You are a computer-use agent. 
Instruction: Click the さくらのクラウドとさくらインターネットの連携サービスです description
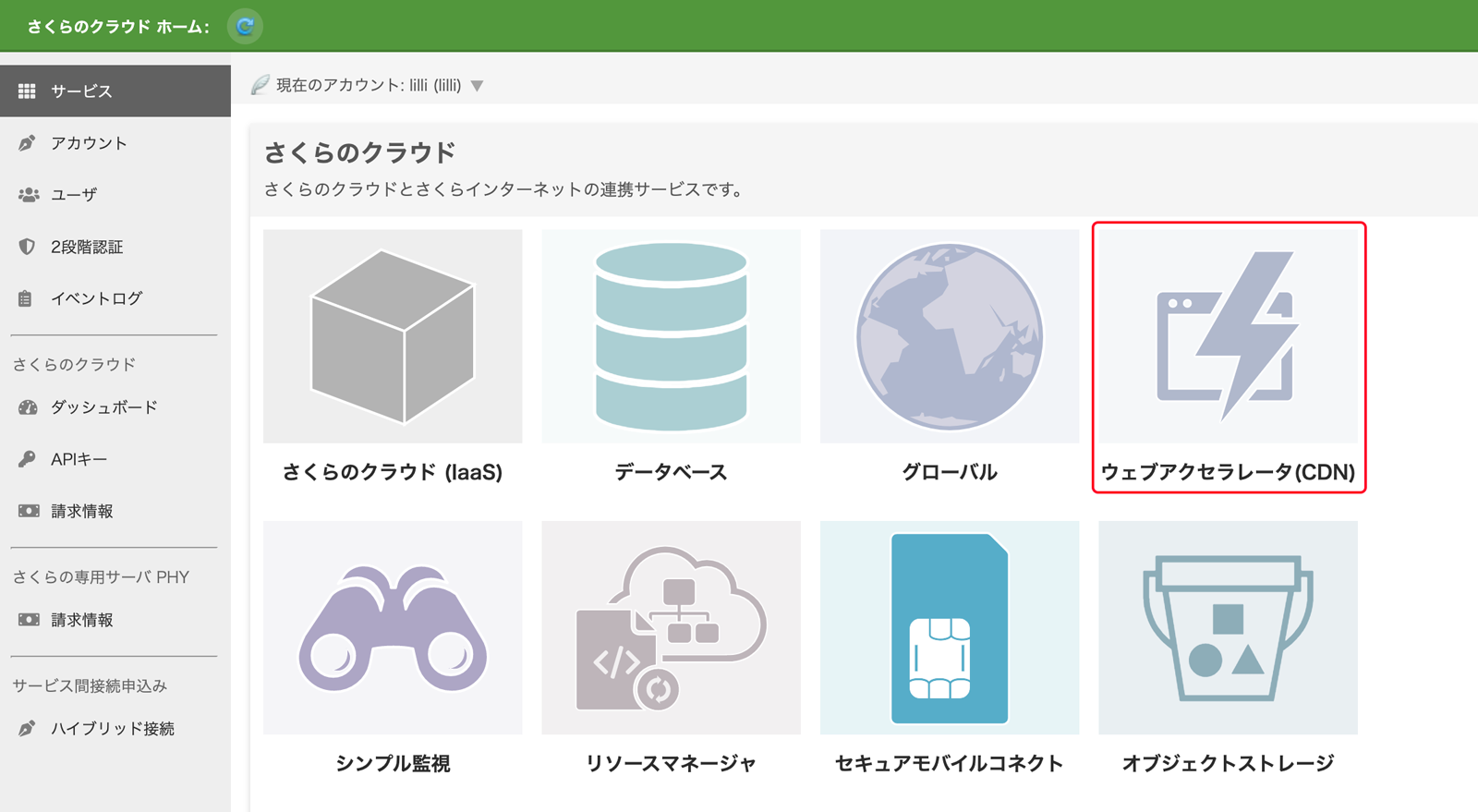504,189
